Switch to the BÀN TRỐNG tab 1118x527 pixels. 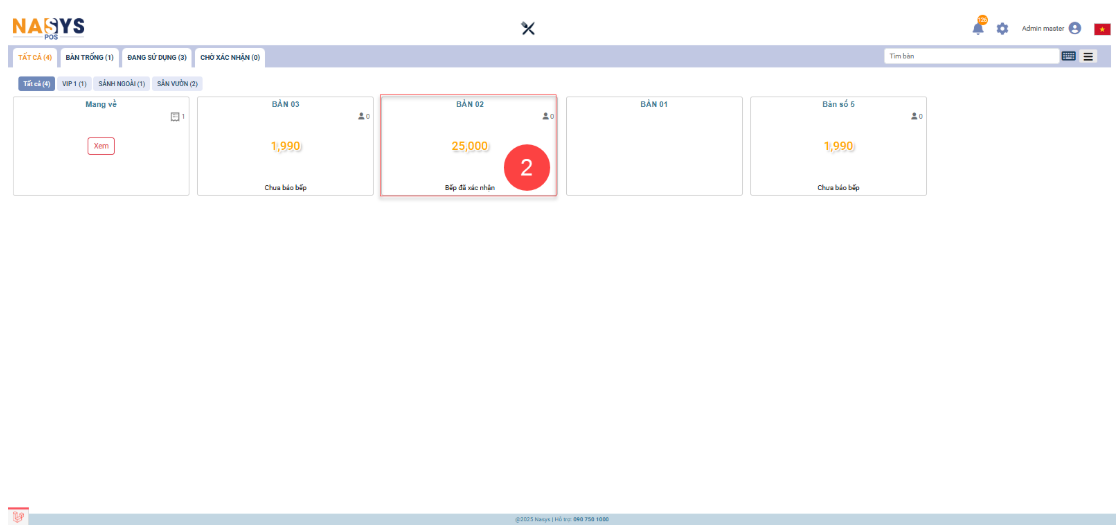pos(89,57)
